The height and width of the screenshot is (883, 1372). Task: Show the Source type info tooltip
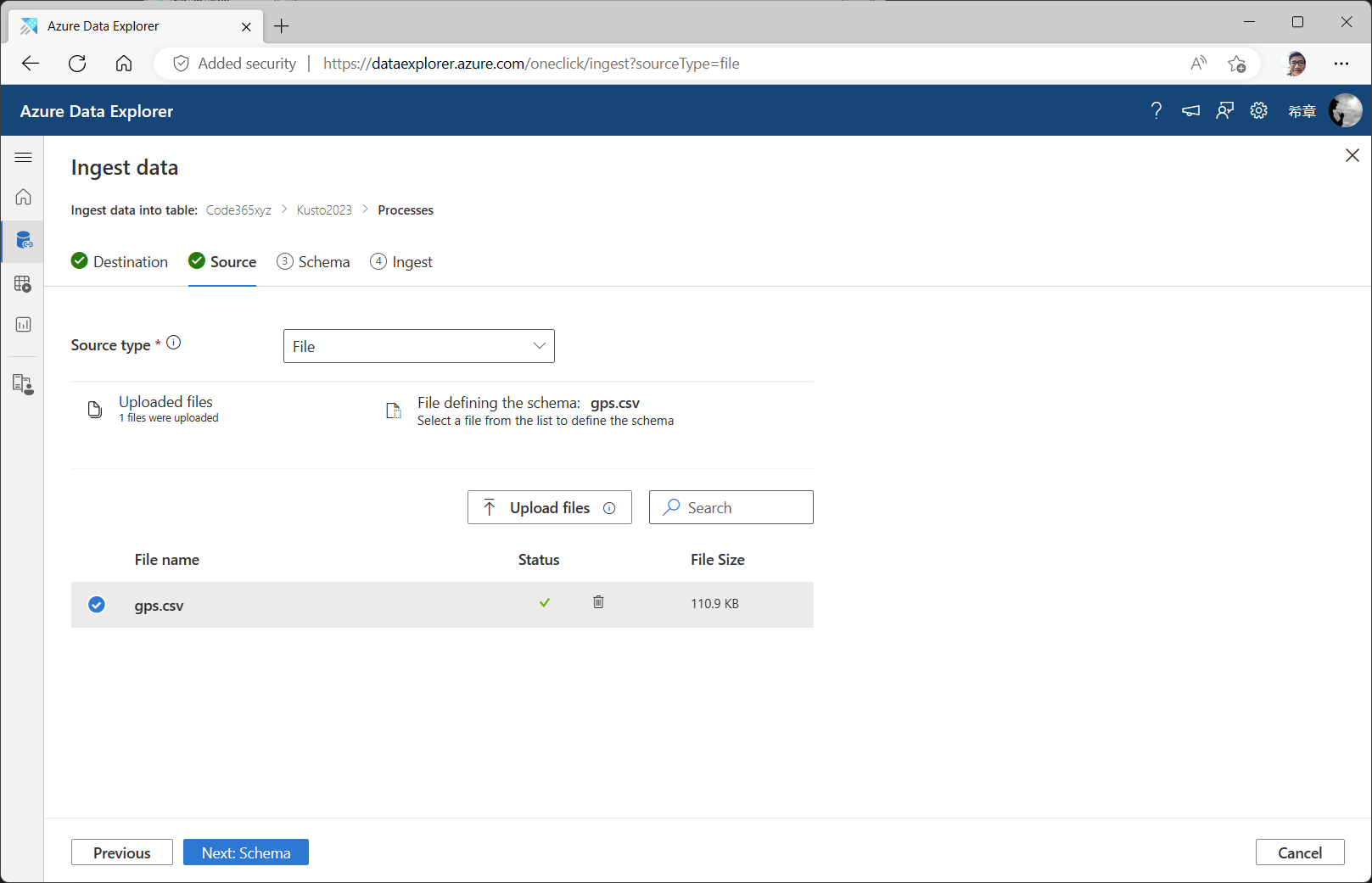tap(174, 343)
